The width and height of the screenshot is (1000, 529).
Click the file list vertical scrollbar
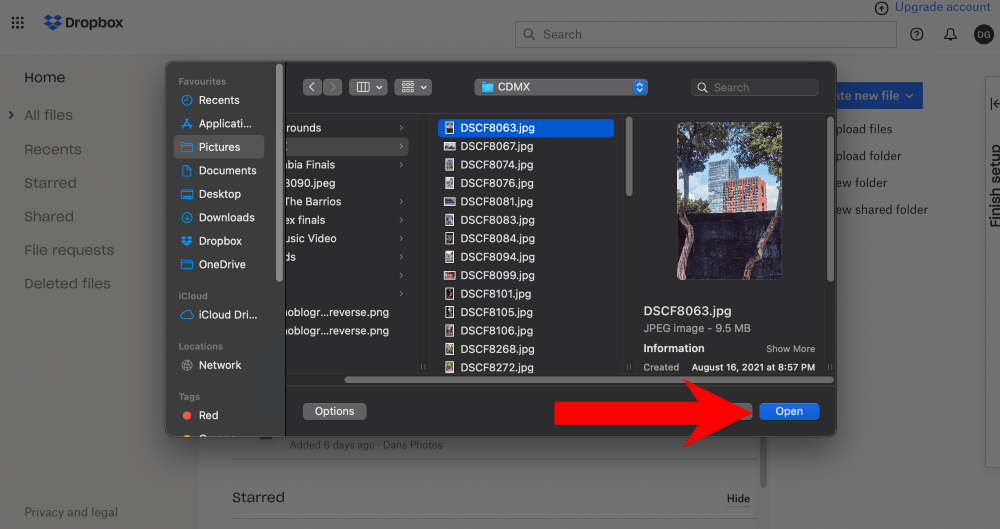(629, 156)
